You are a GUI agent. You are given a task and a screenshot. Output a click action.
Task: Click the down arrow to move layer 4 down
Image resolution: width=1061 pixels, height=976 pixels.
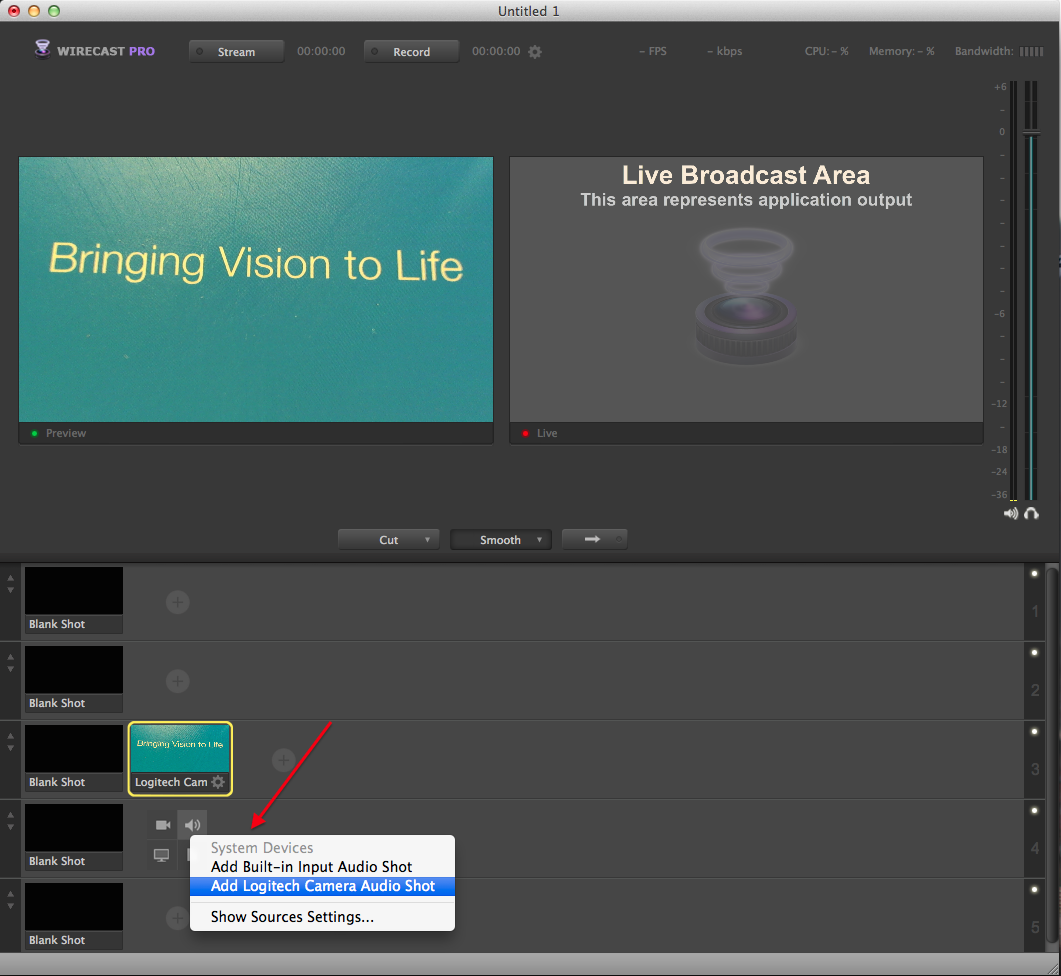(x=10, y=827)
